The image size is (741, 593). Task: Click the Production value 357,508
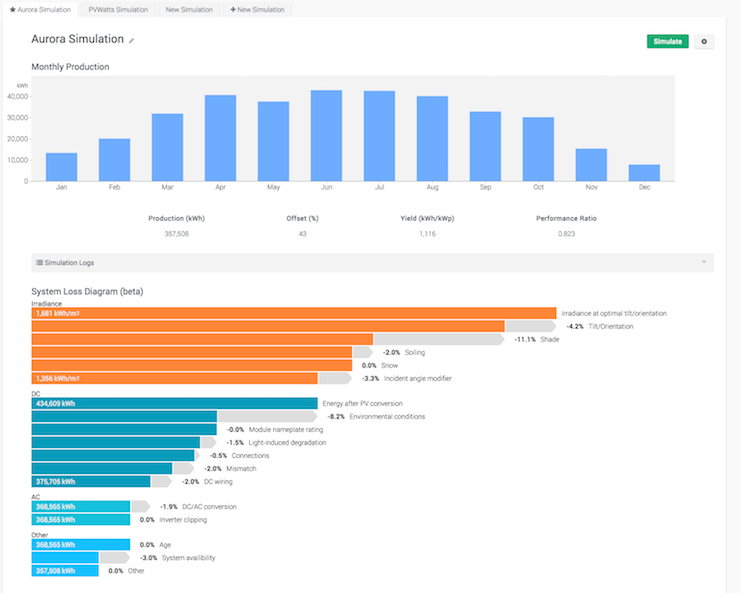[176, 234]
